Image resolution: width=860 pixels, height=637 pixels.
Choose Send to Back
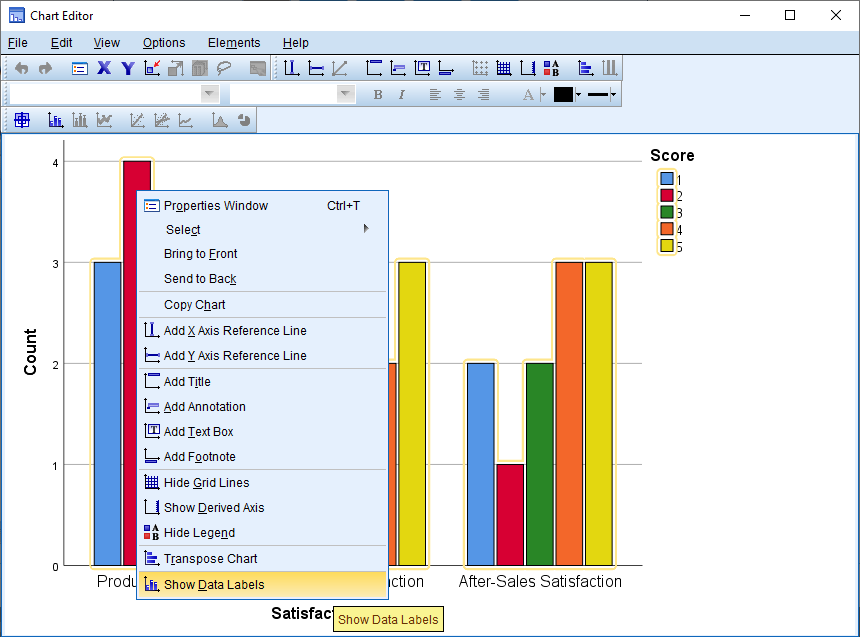(x=262, y=279)
